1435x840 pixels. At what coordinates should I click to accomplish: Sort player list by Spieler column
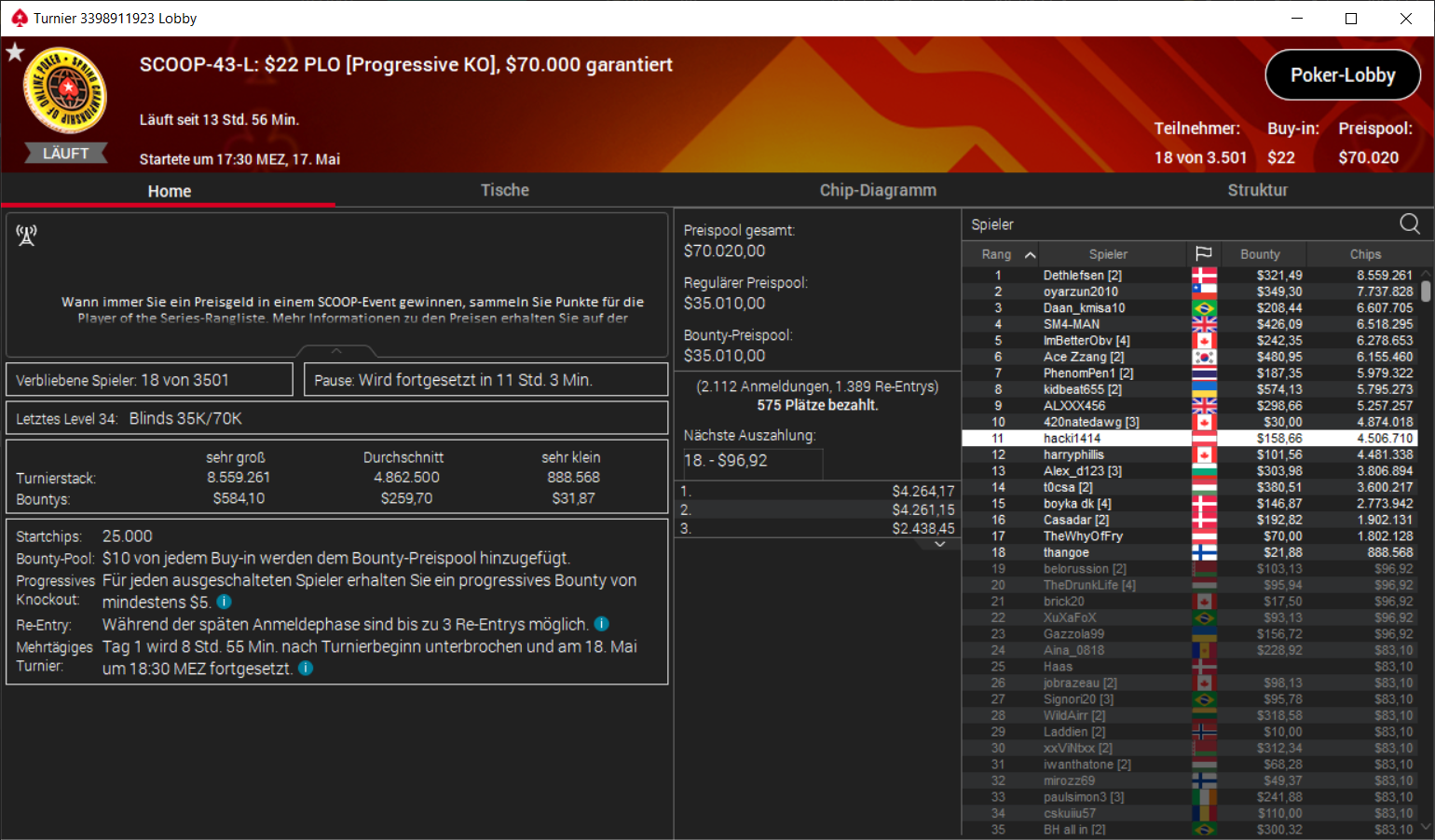coord(1108,253)
